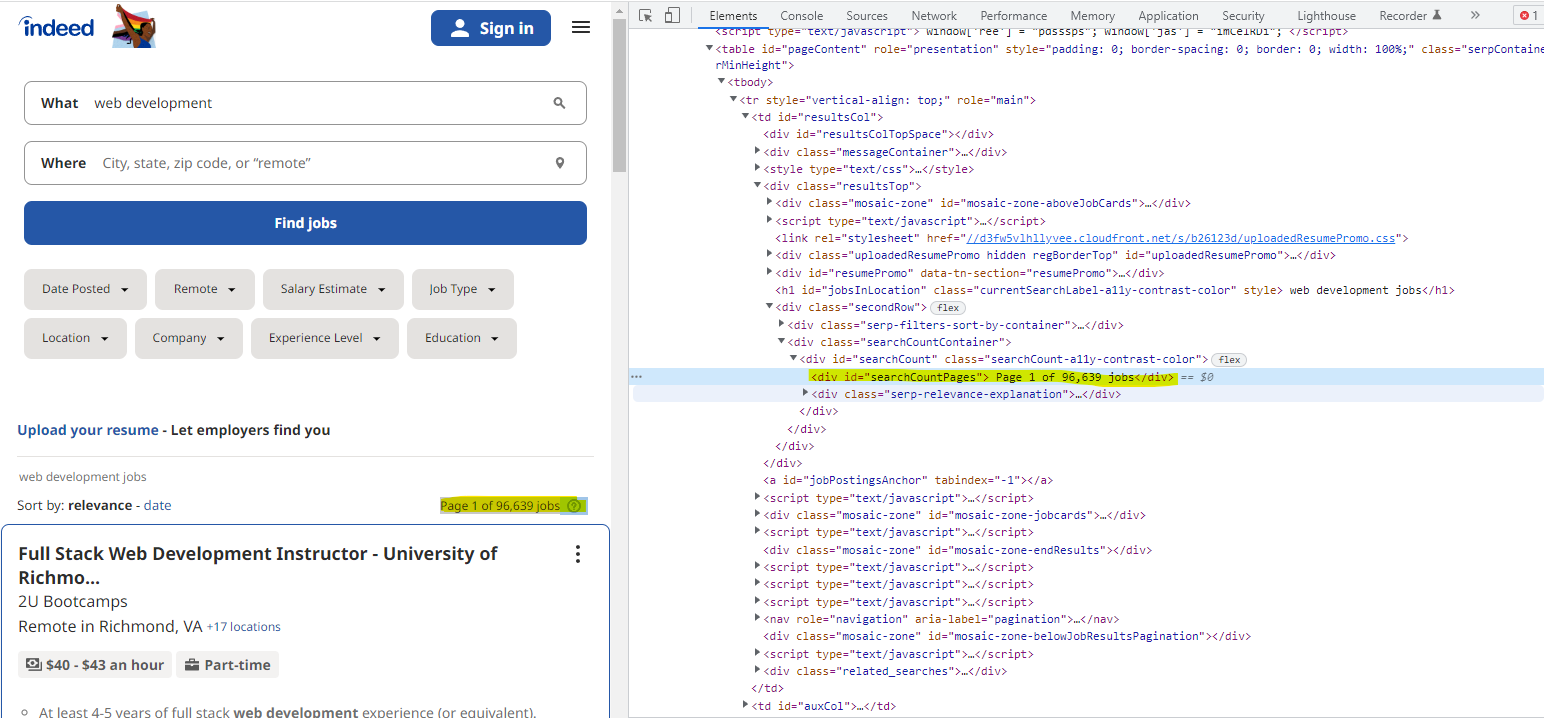Open the Date Posted filter dropdown

pyautogui.click(x=85, y=289)
